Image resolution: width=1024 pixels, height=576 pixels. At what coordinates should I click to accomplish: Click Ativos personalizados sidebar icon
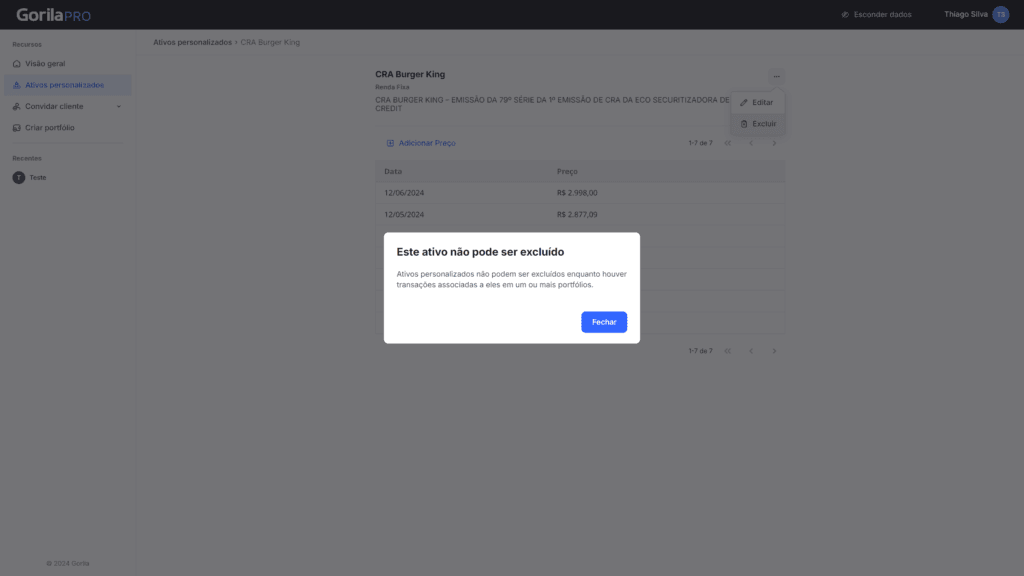point(16,85)
